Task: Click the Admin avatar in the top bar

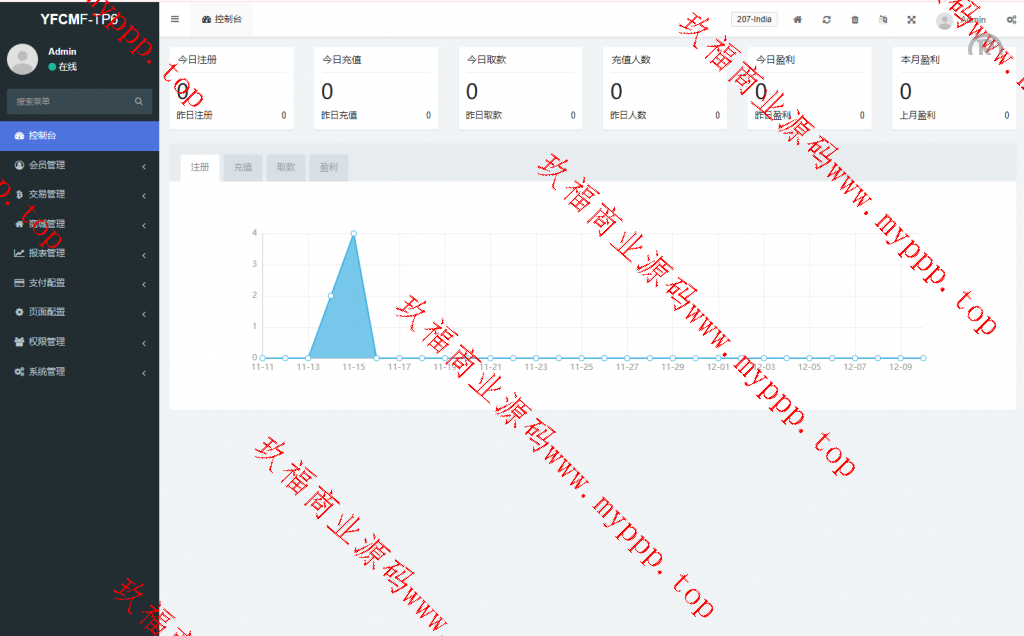Action: 944,20
